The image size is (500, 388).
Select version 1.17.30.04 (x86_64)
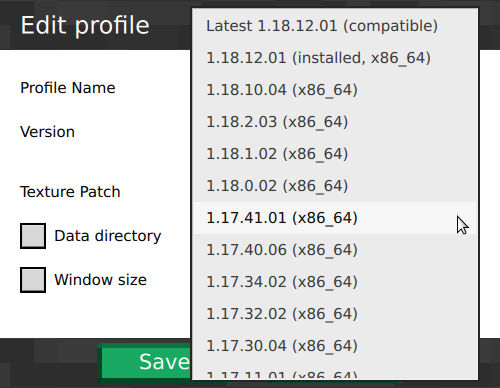pos(335,346)
